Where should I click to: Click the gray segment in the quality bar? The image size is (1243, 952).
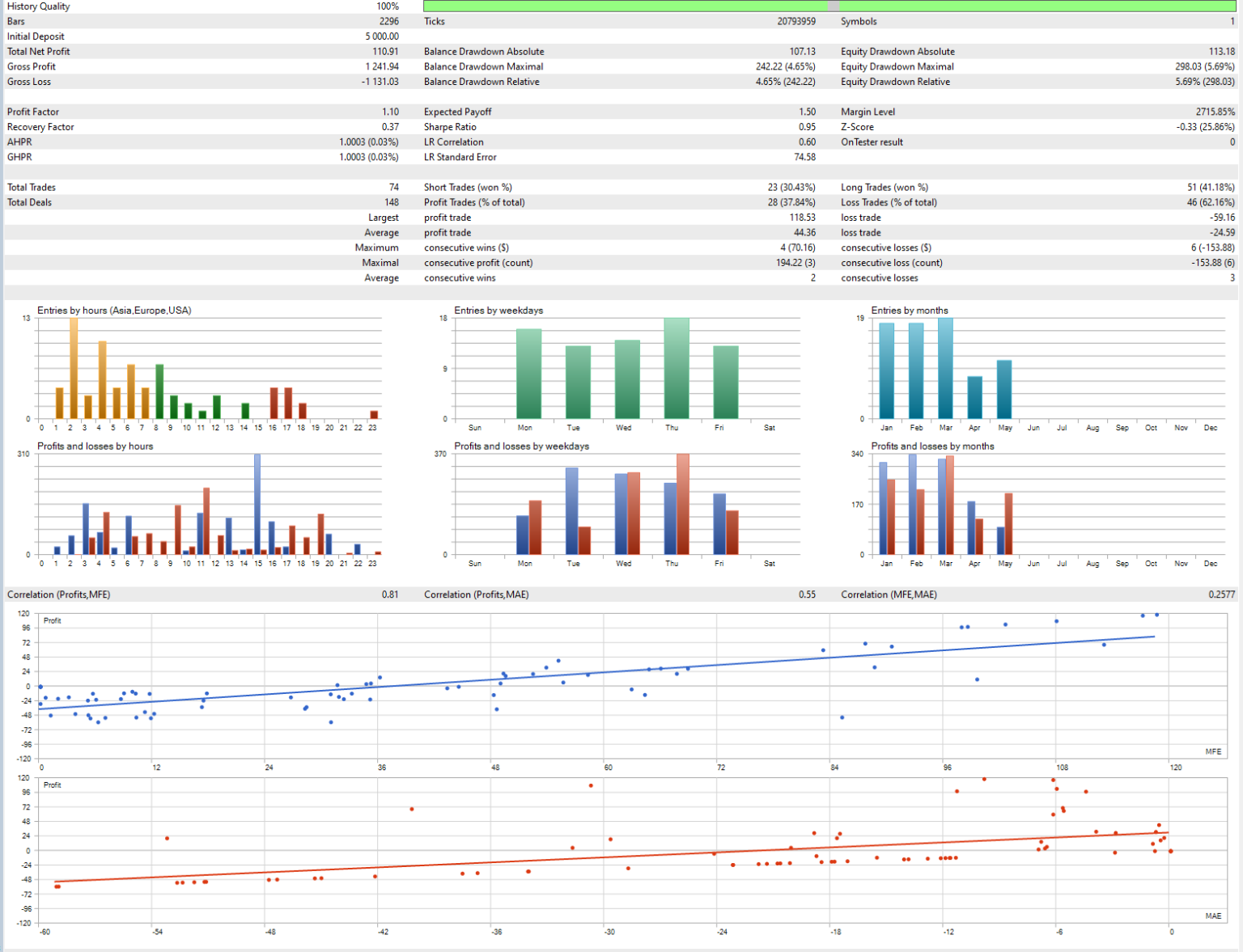(833, 6)
